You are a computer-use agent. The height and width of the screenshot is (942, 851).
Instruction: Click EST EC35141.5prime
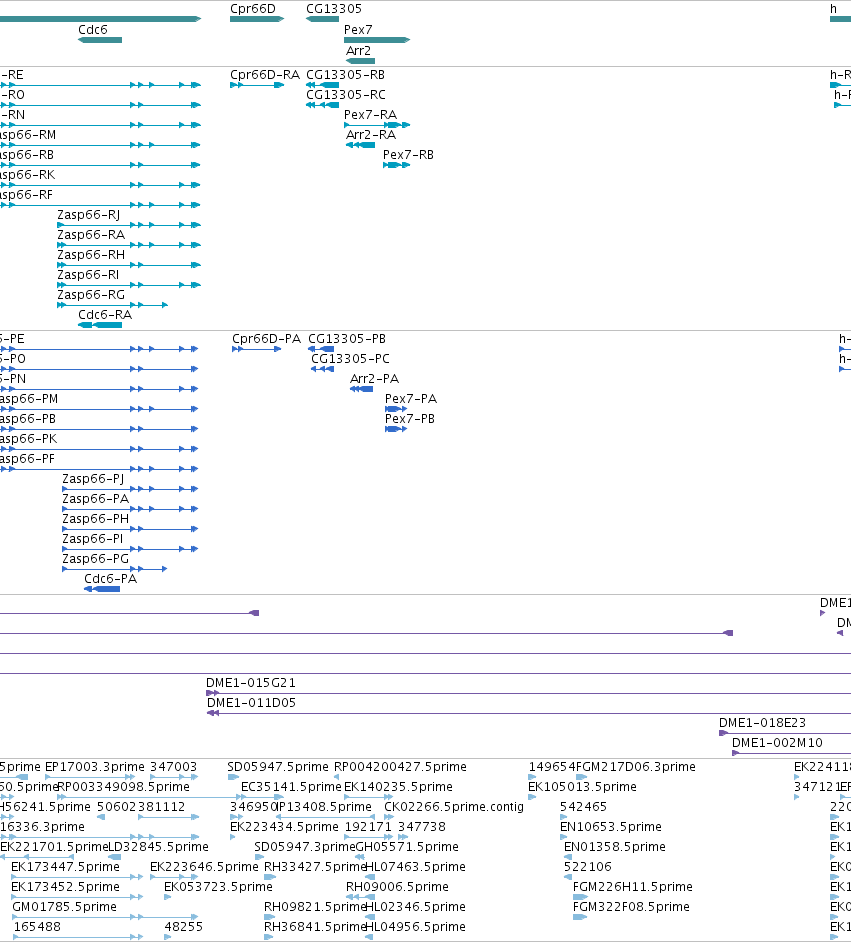[291, 786]
